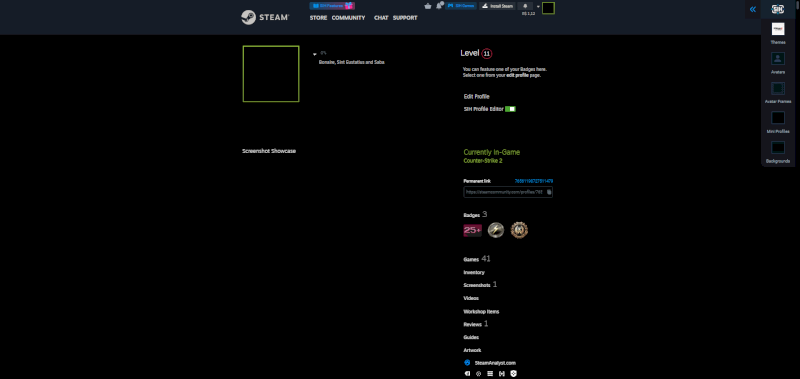Image resolution: width=800 pixels, height=379 pixels.
Task: Click the SIH Games button
Action: point(461,6)
